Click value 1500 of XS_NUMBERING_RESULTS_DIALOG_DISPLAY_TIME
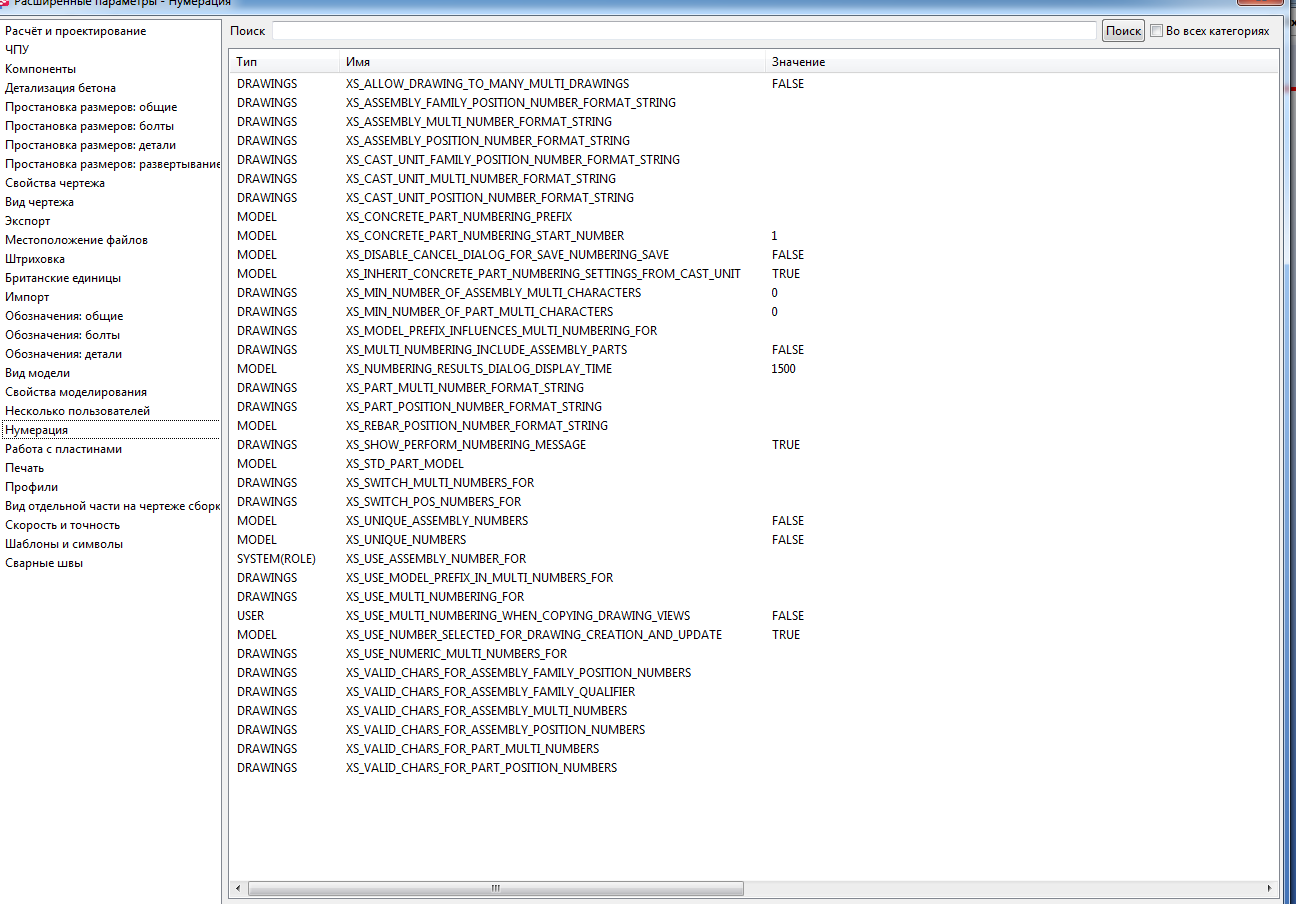This screenshot has height=904, width=1296. tap(784, 369)
